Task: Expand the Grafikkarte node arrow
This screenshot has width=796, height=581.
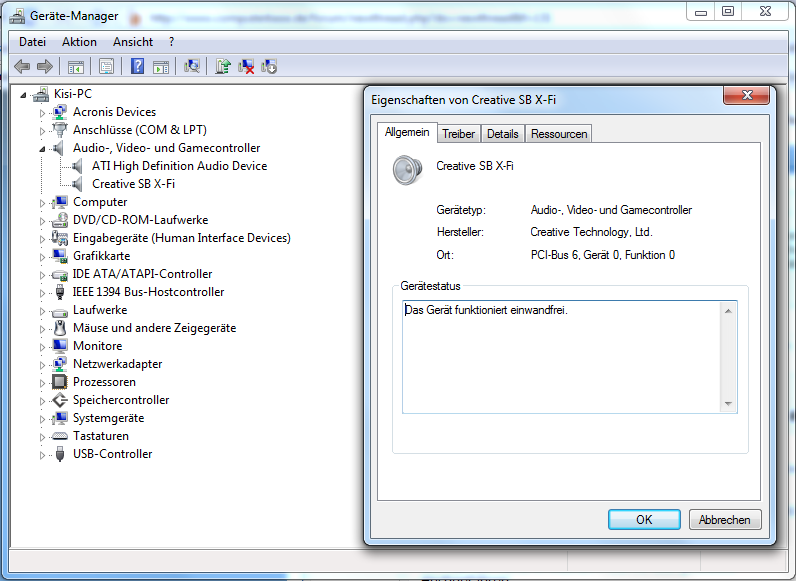Action: [42, 257]
